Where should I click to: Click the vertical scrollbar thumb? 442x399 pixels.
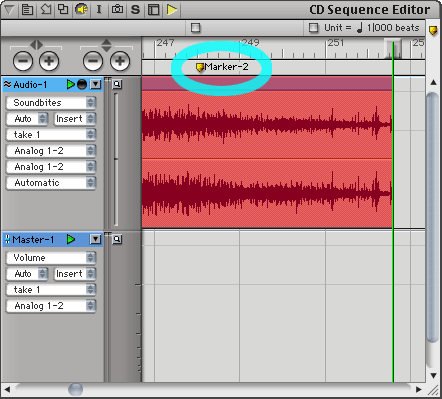tap(433, 218)
